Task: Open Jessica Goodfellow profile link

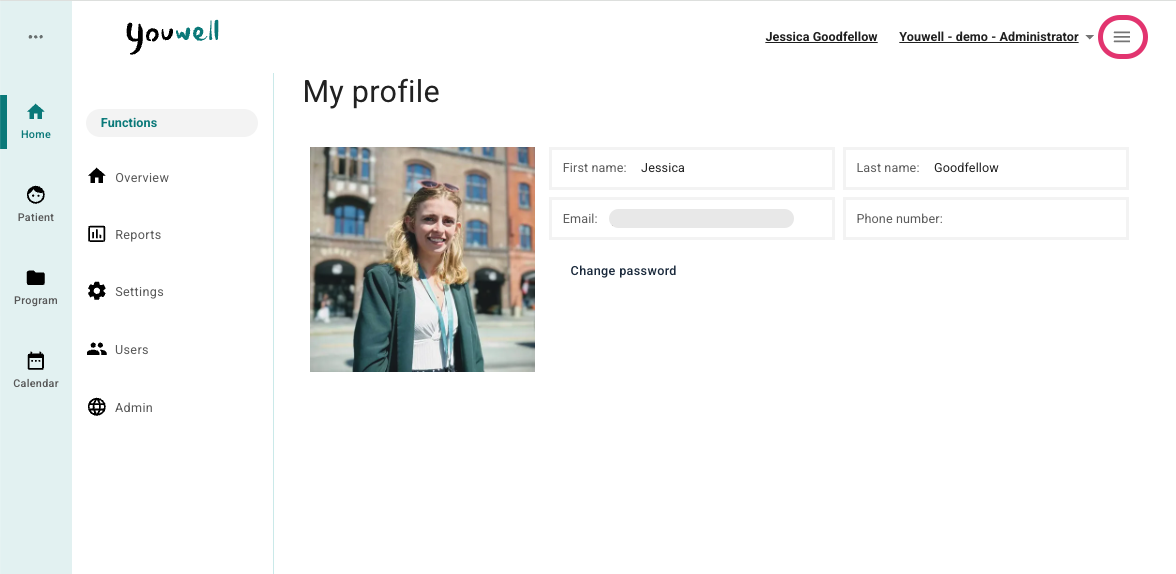Action: tap(821, 37)
